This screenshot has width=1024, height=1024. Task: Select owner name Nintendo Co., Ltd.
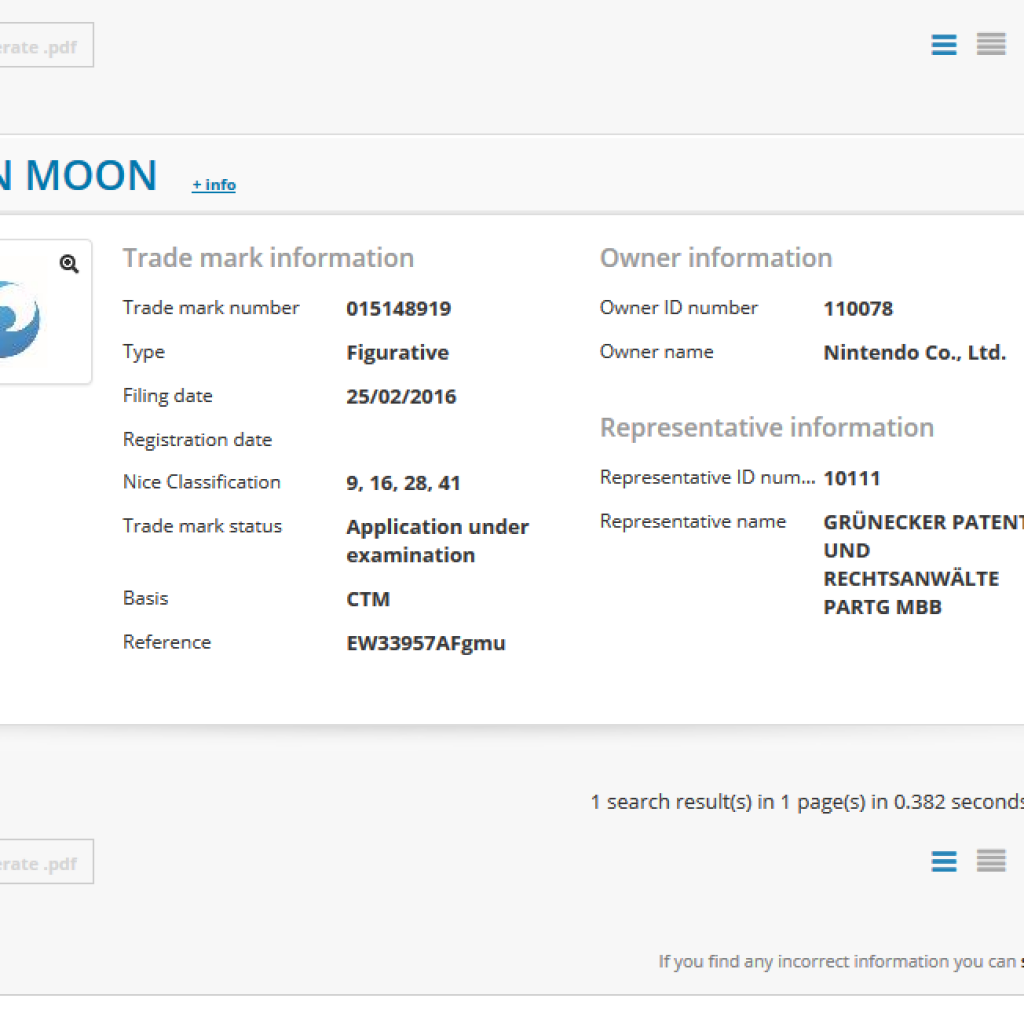[914, 353]
